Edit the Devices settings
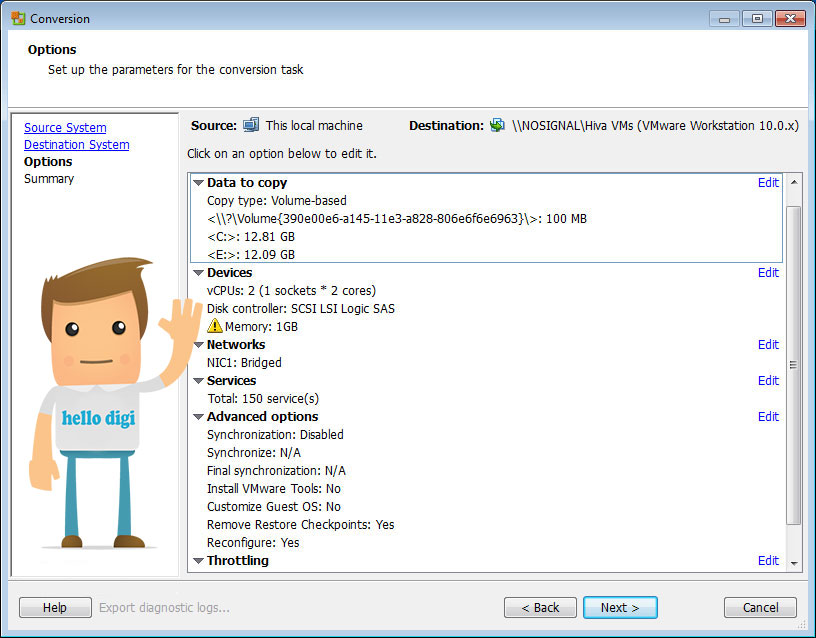 click(768, 273)
